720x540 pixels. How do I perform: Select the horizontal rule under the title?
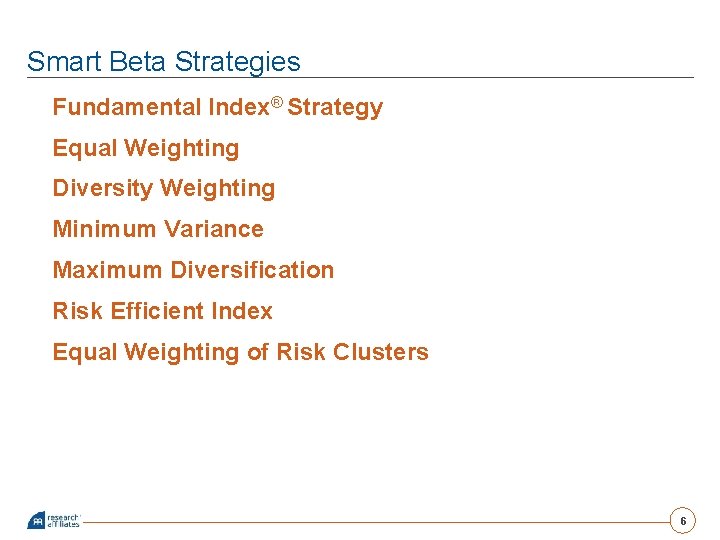point(360,78)
